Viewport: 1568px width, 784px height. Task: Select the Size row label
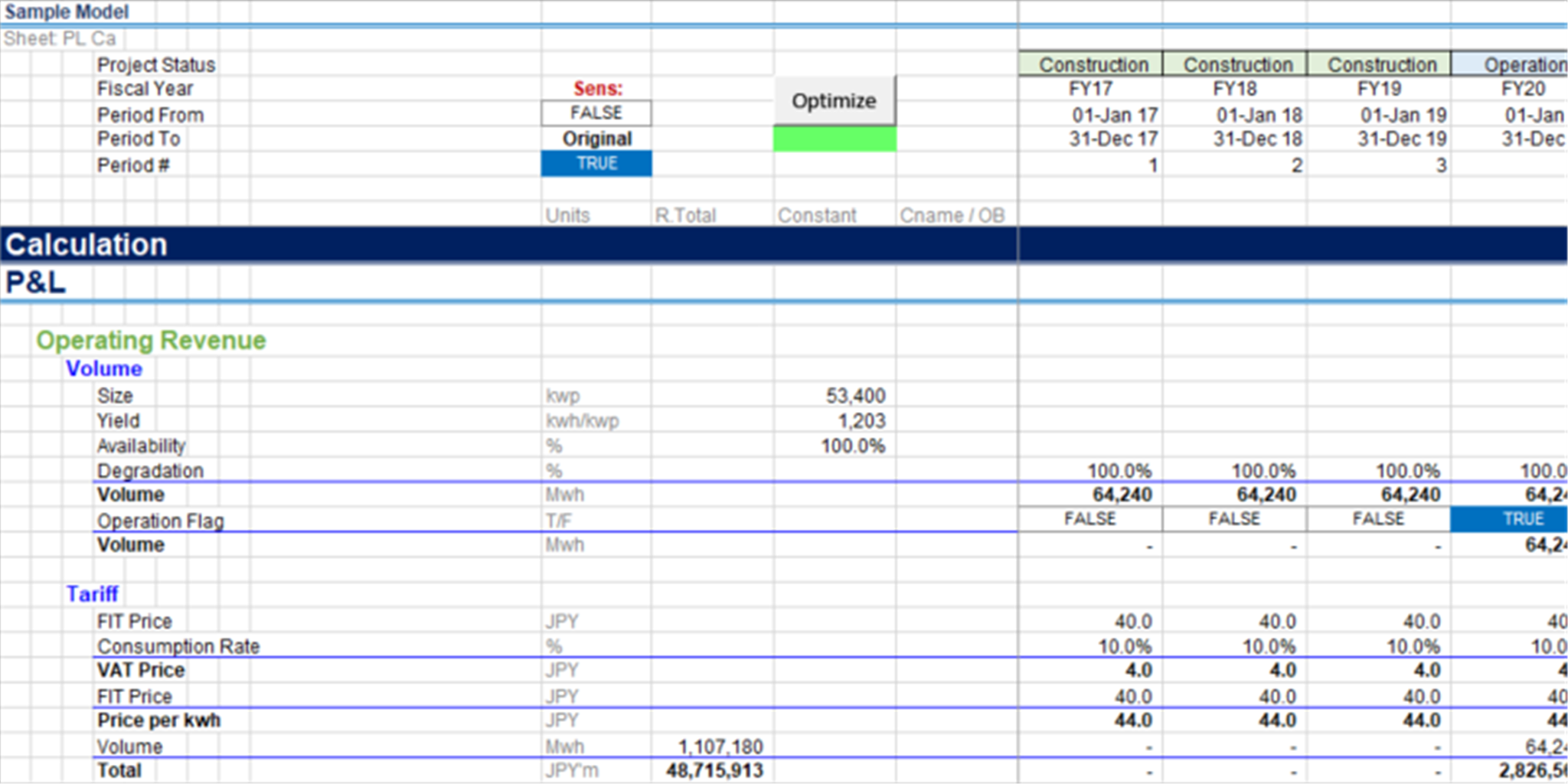115,396
